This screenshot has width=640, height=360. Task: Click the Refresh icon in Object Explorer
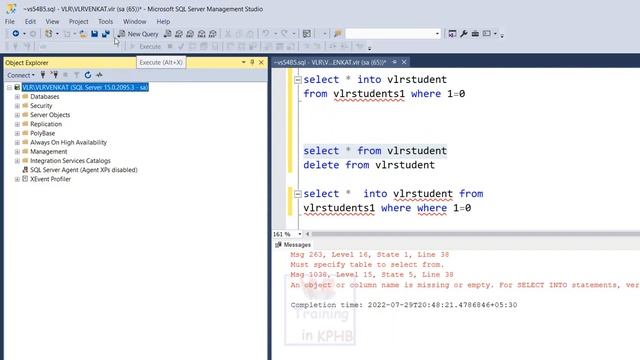coord(88,75)
